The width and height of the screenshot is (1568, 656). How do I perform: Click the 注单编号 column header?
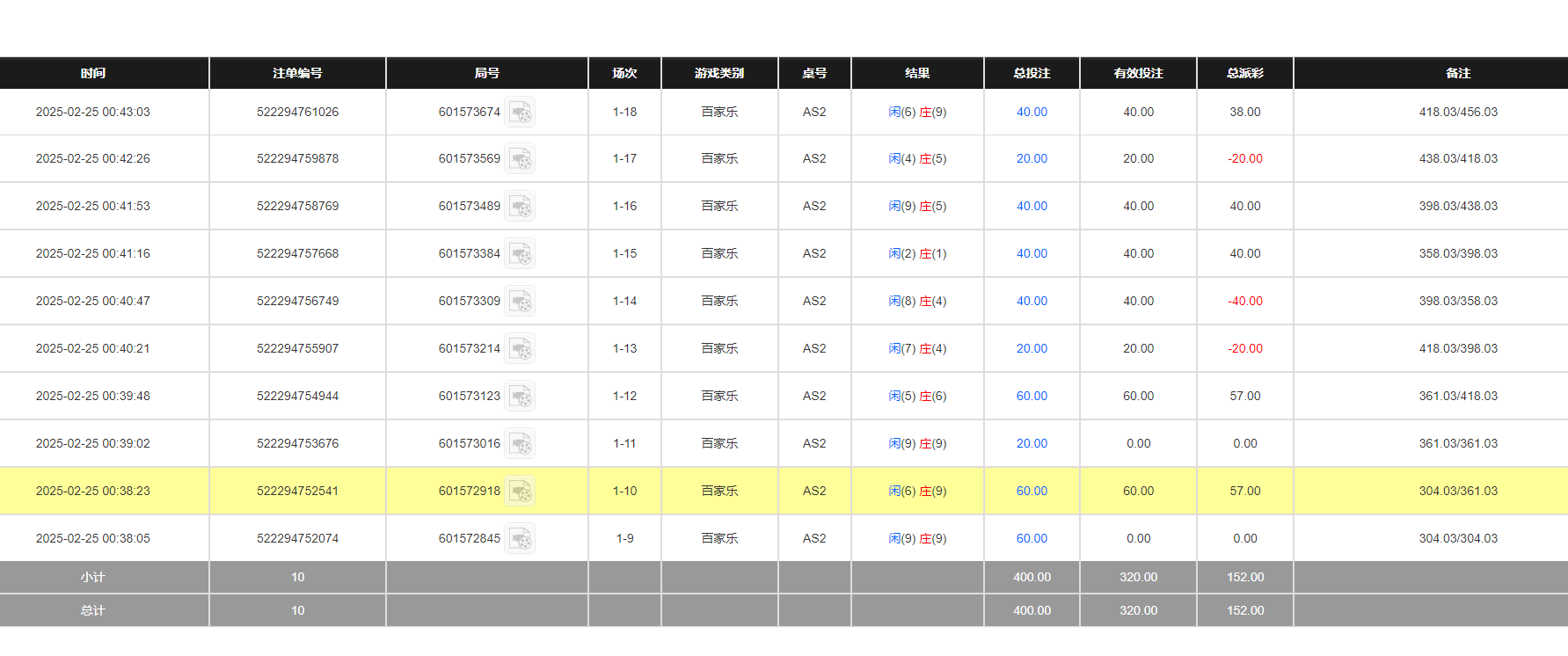297,74
